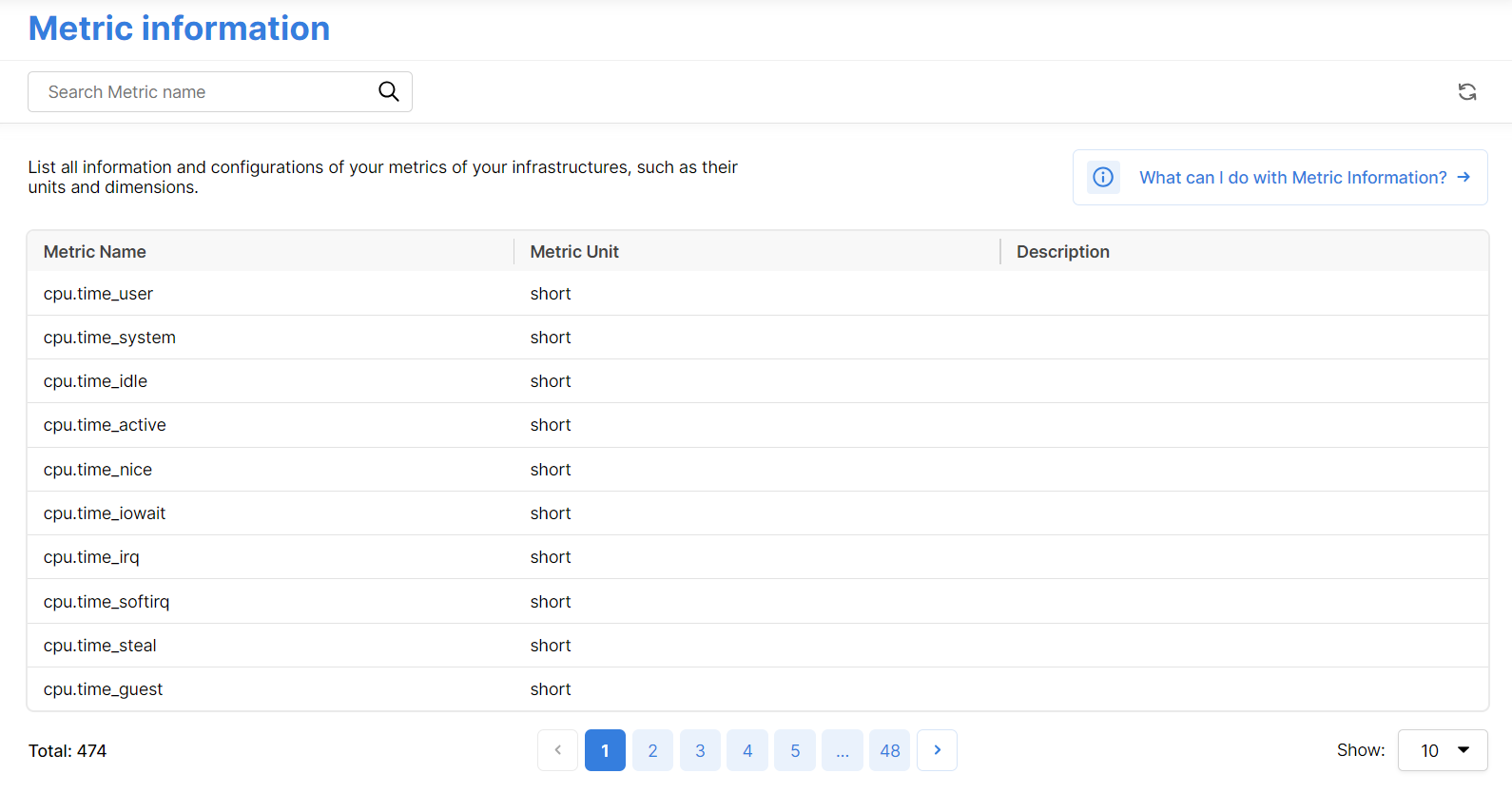Screen dimensions: 1512x793
Task: Click the info circle icon
Action: [x=1103, y=177]
